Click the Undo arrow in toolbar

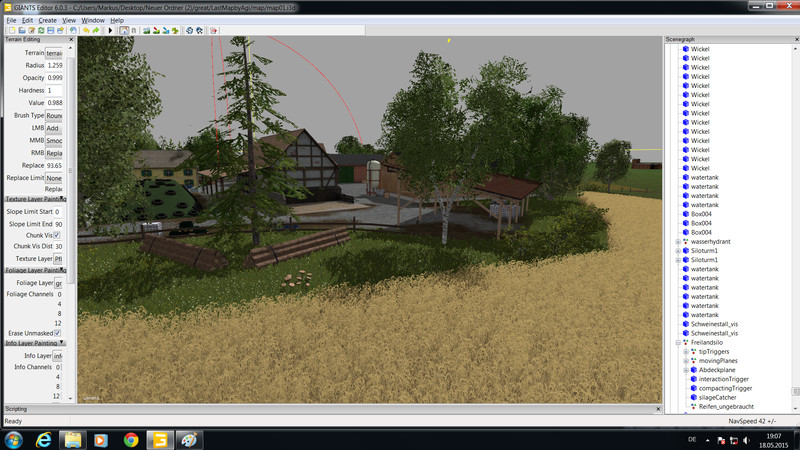(86, 30)
